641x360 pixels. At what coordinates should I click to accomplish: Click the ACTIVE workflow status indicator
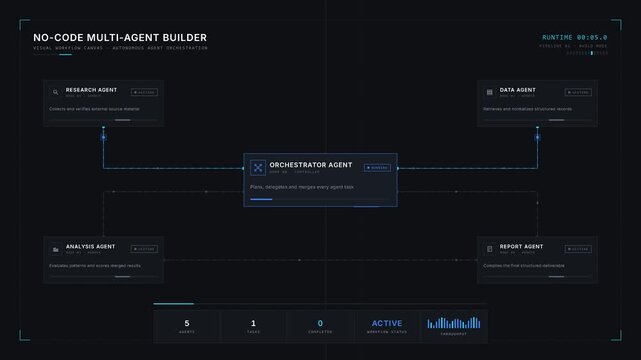387,326
